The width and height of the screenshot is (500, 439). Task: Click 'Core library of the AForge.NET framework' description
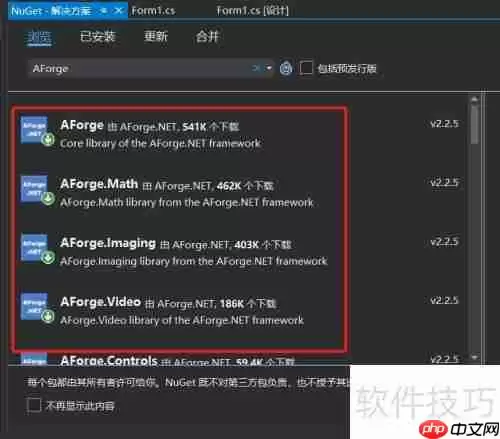pos(160,143)
